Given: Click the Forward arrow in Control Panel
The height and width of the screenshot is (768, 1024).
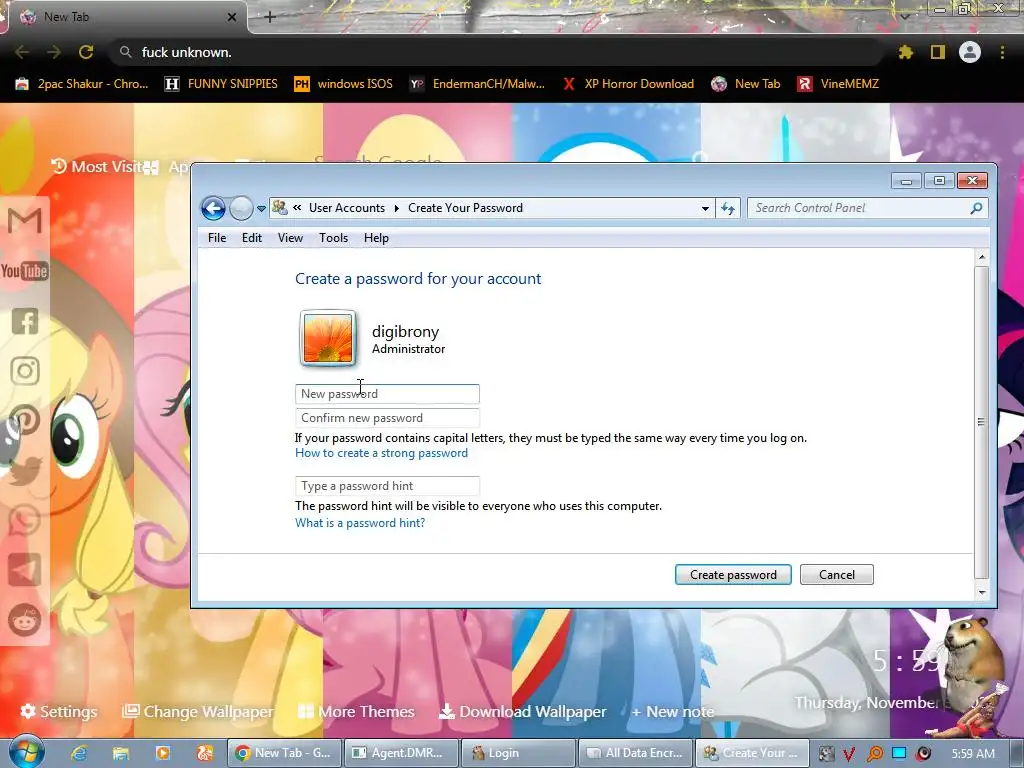Looking at the screenshot, I should pos(241,208).
